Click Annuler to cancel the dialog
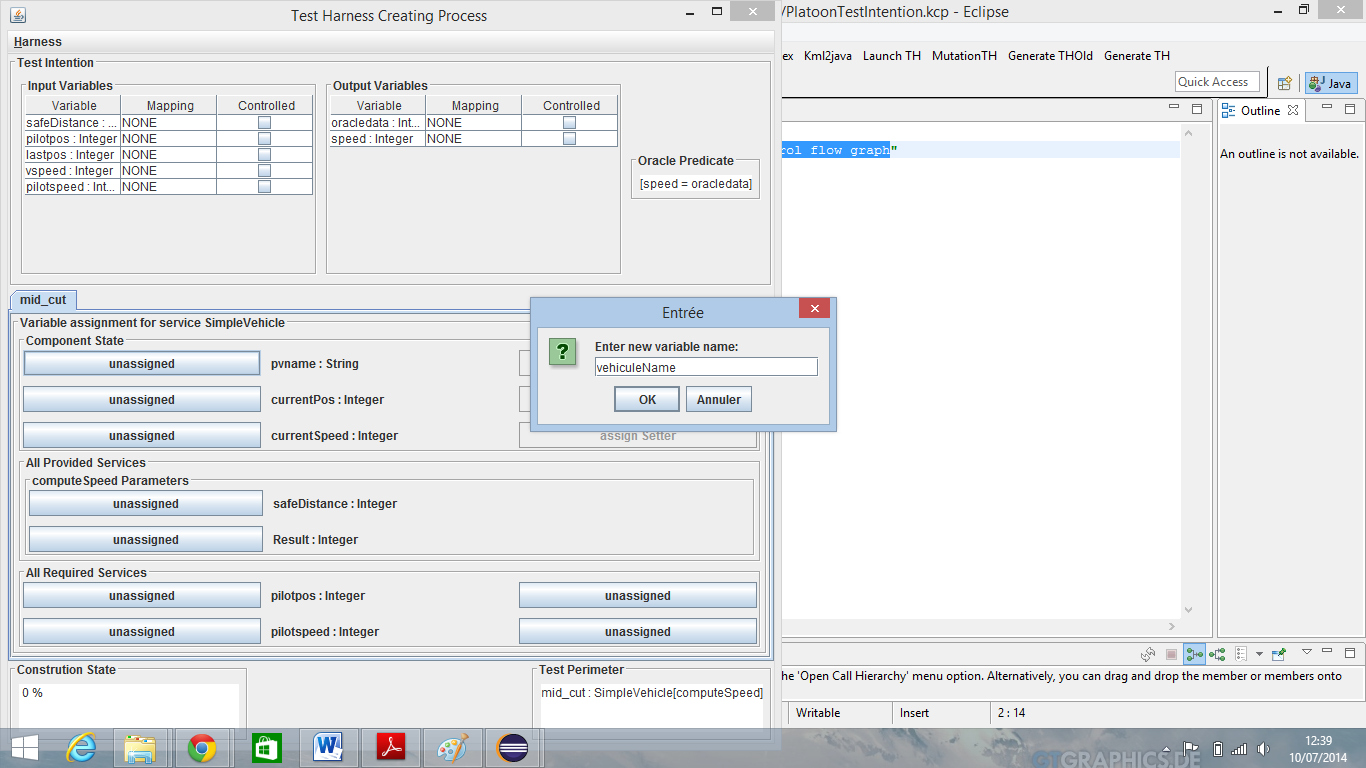Image resolution: width=1366 pixels, height=768 pixels. tap(718, 400)
